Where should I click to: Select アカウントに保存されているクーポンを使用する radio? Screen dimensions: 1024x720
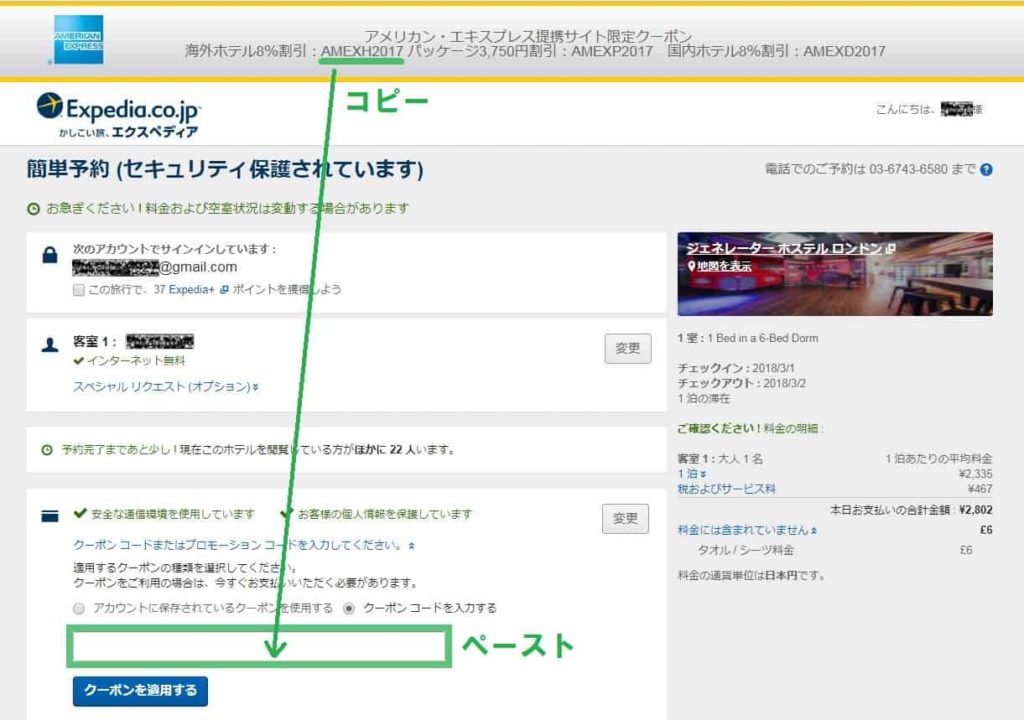click(x=79, y=609)
